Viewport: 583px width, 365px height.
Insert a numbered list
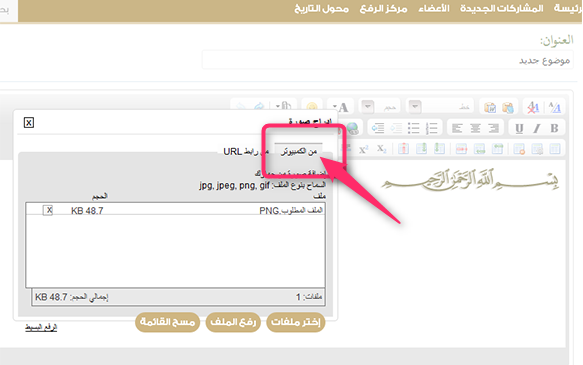[x=432, y=128]
